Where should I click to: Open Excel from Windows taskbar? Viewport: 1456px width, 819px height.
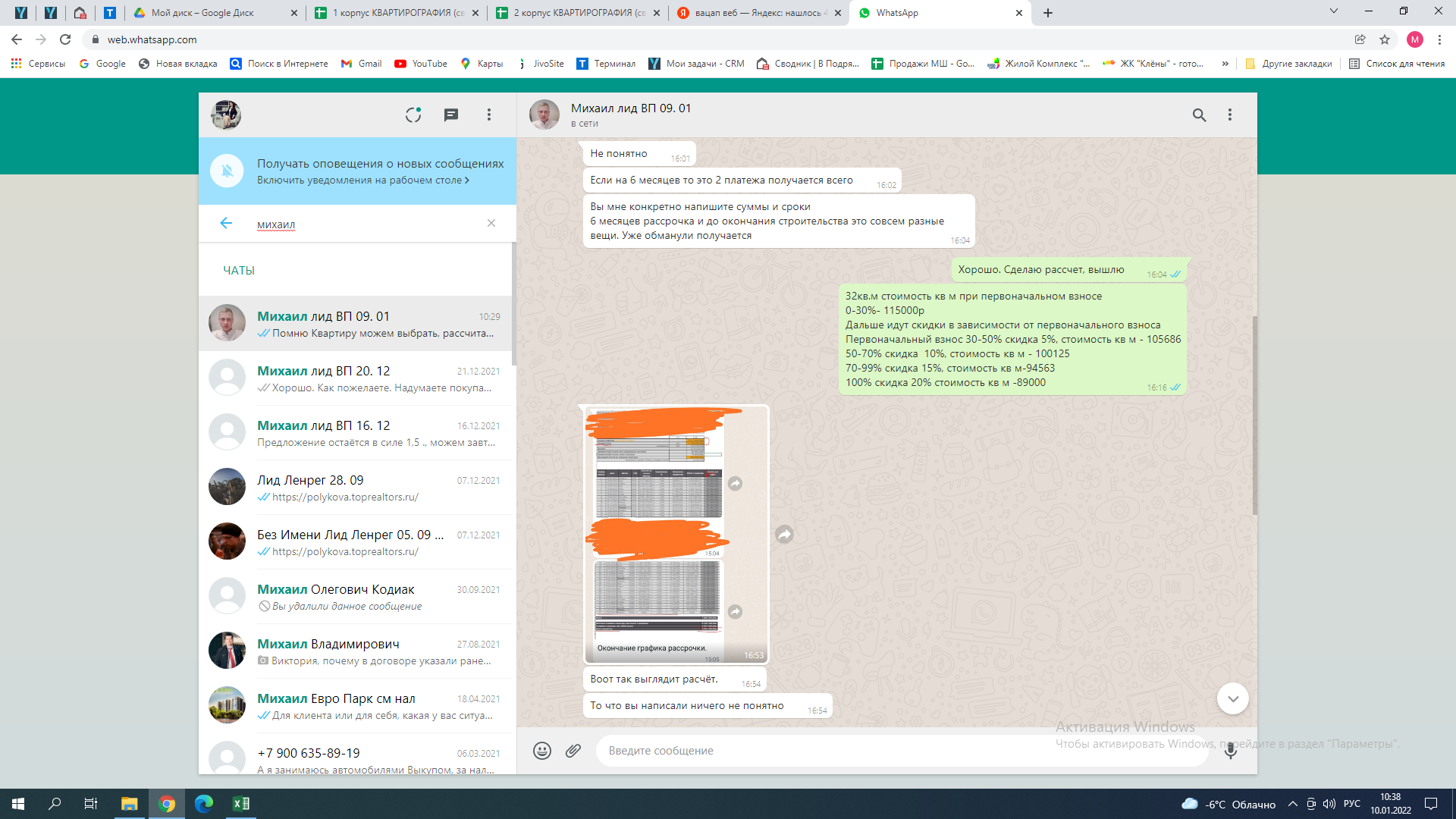point(241,804)
